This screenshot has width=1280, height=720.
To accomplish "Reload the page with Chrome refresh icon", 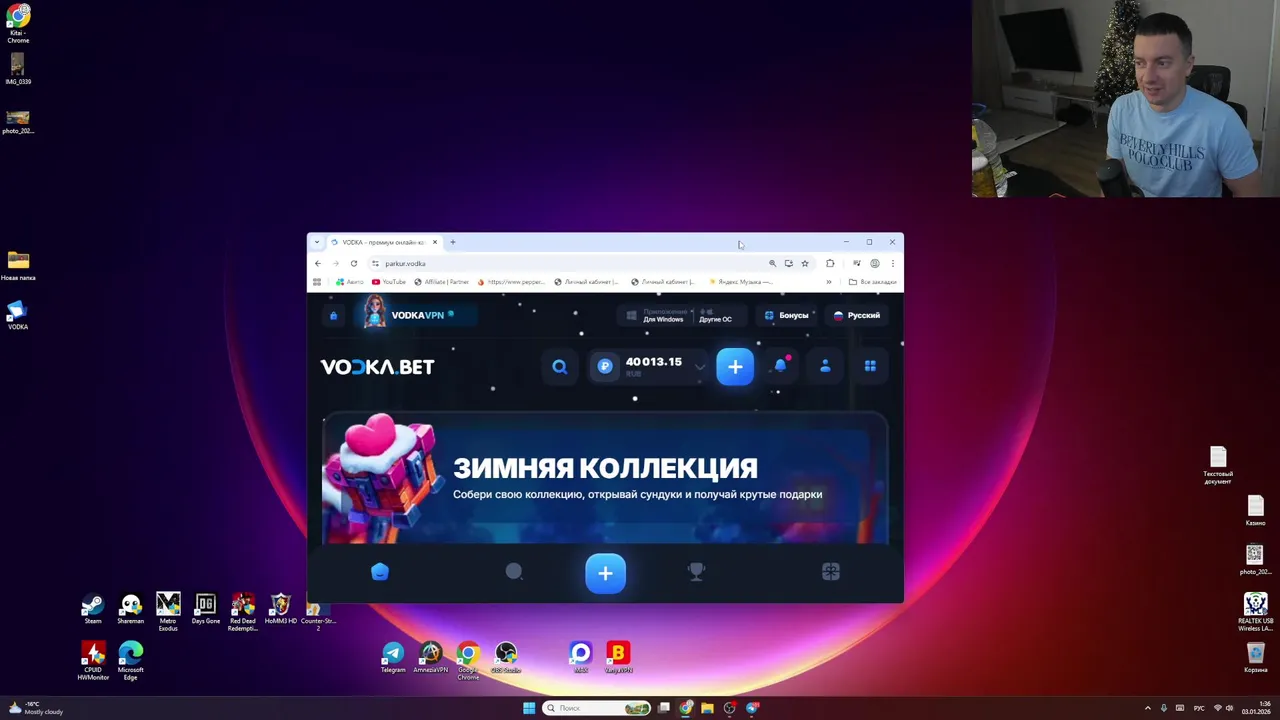I will [x=354, y=263].
